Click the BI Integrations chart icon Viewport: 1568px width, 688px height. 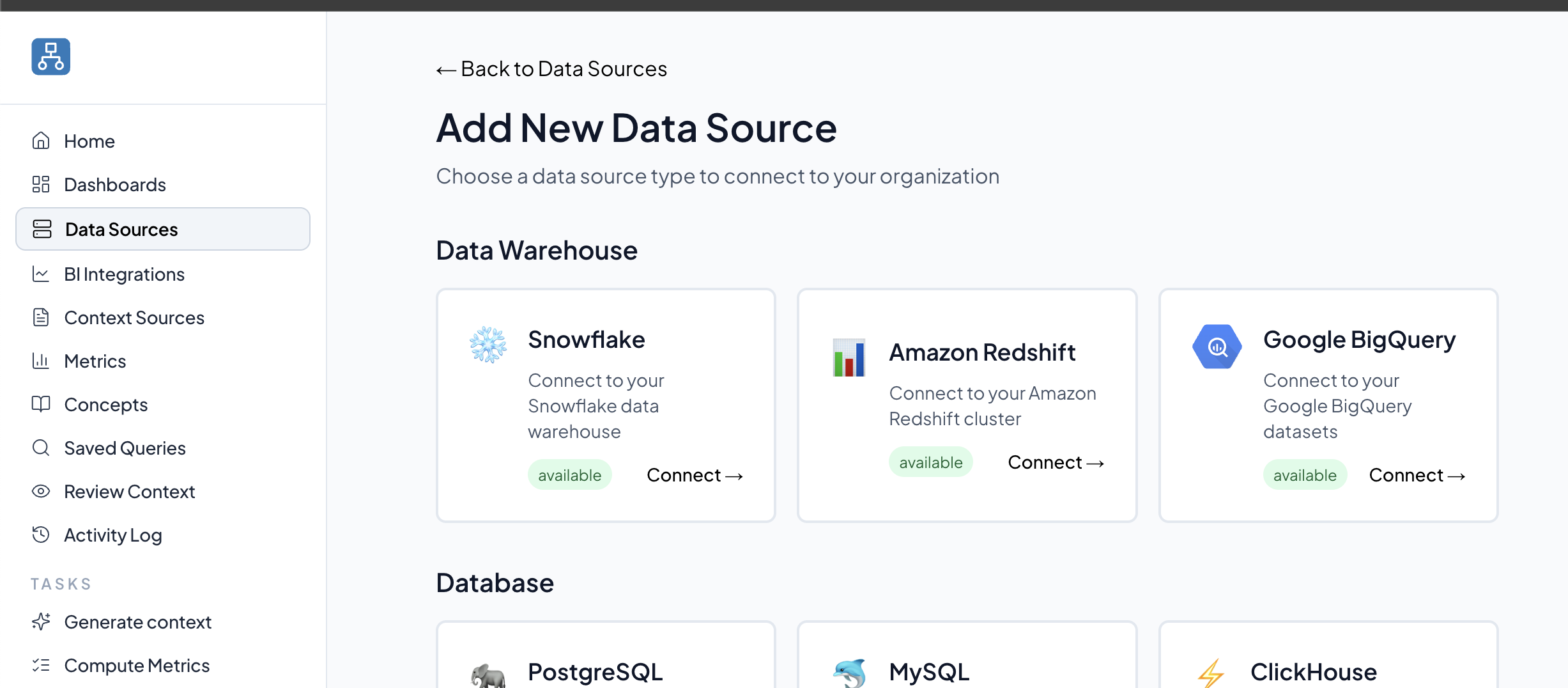click(41, 274)
